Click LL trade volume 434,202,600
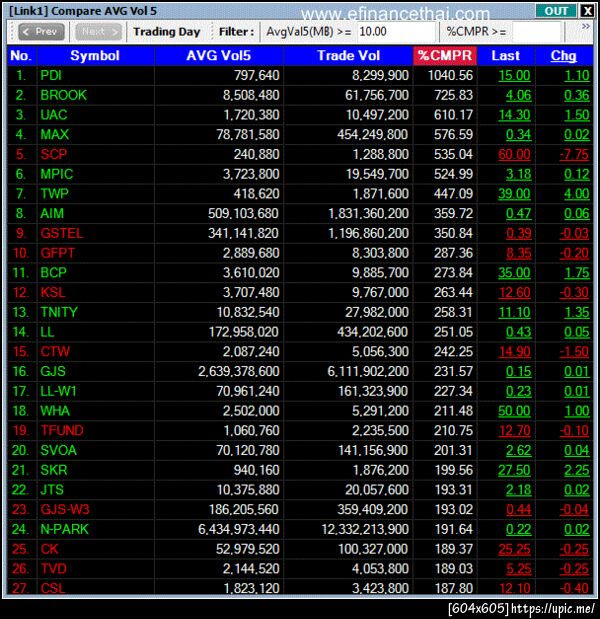This screenshot has height=619, width=600. [373, 332]
